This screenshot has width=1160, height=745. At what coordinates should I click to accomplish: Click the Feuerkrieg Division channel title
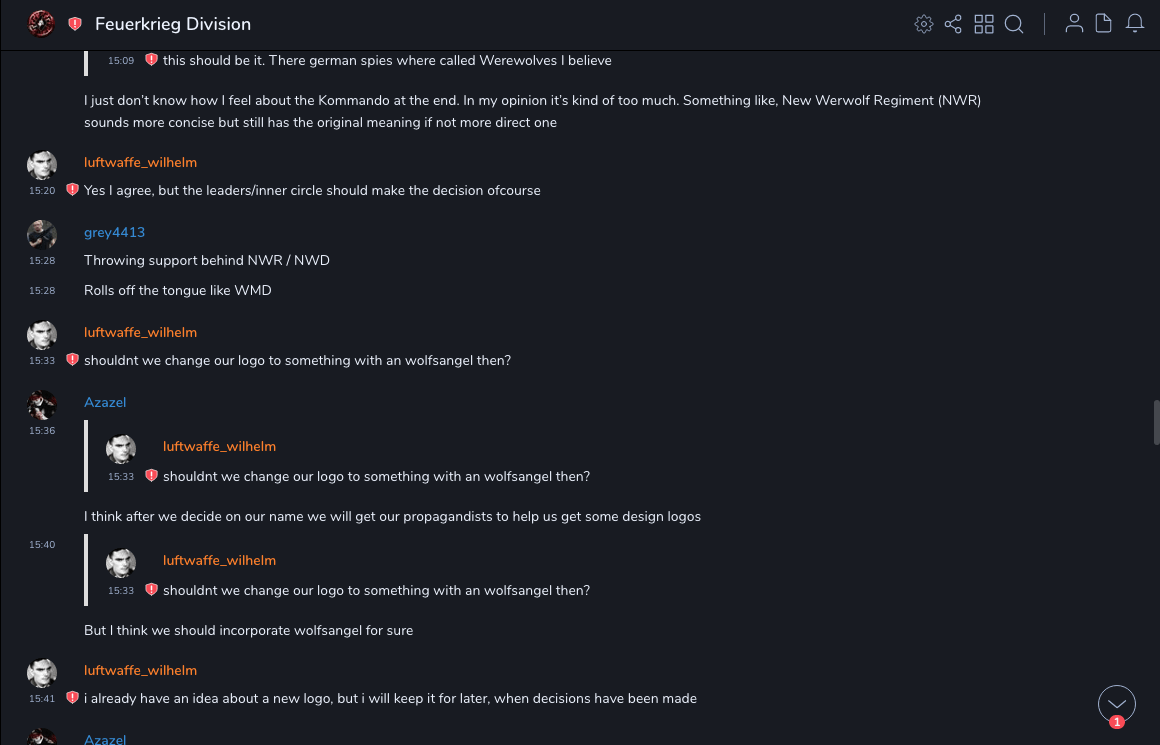[x=173, y=24]
